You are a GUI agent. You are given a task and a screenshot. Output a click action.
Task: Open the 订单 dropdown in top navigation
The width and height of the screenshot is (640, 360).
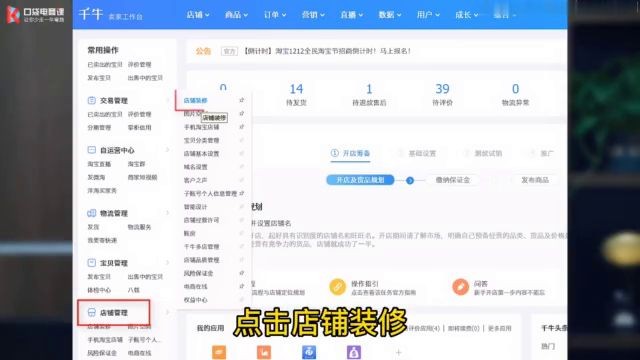click(275, 15)
